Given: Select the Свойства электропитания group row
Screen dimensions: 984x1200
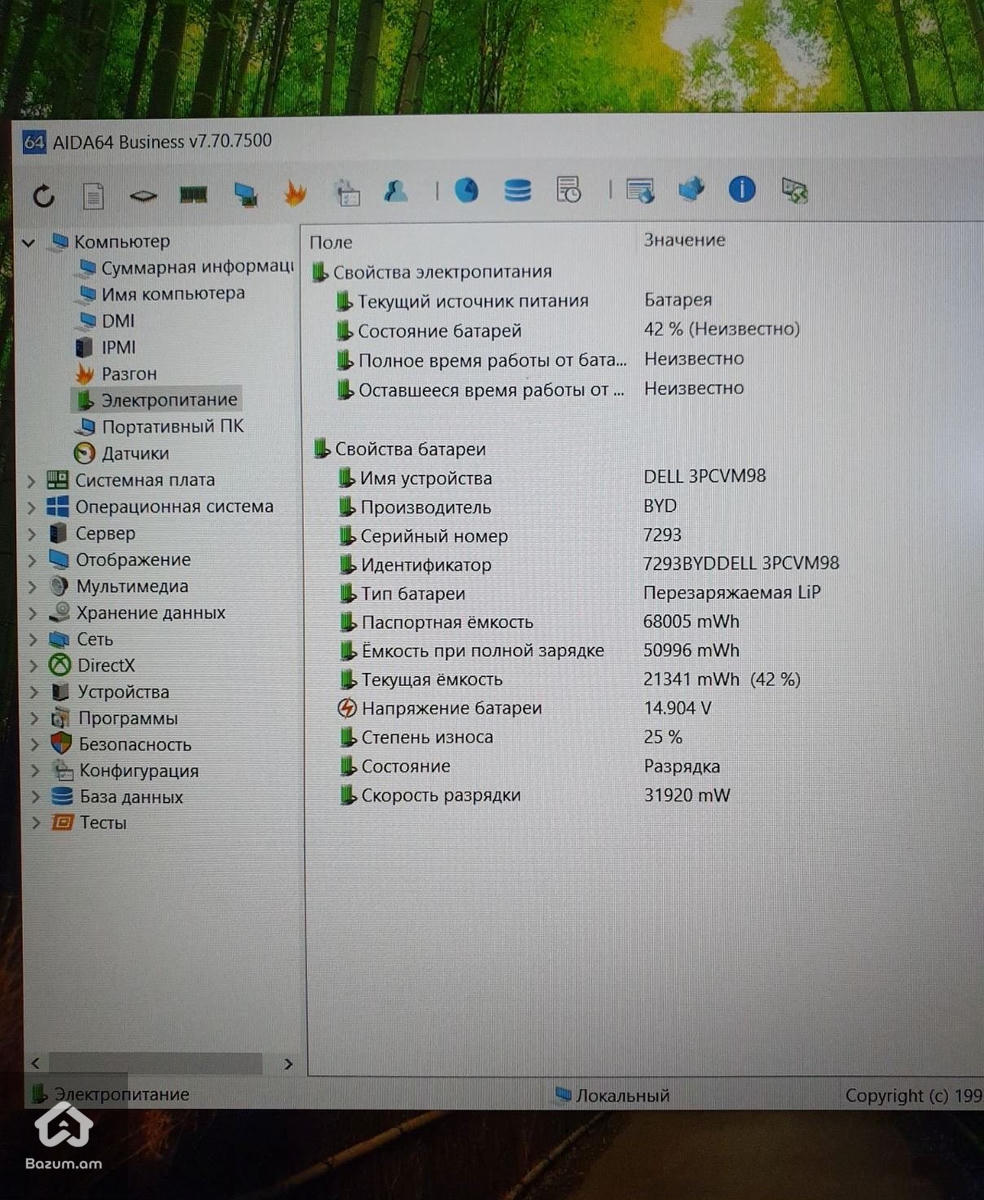Looking at the screenshot, I should [x=432, y=272].
